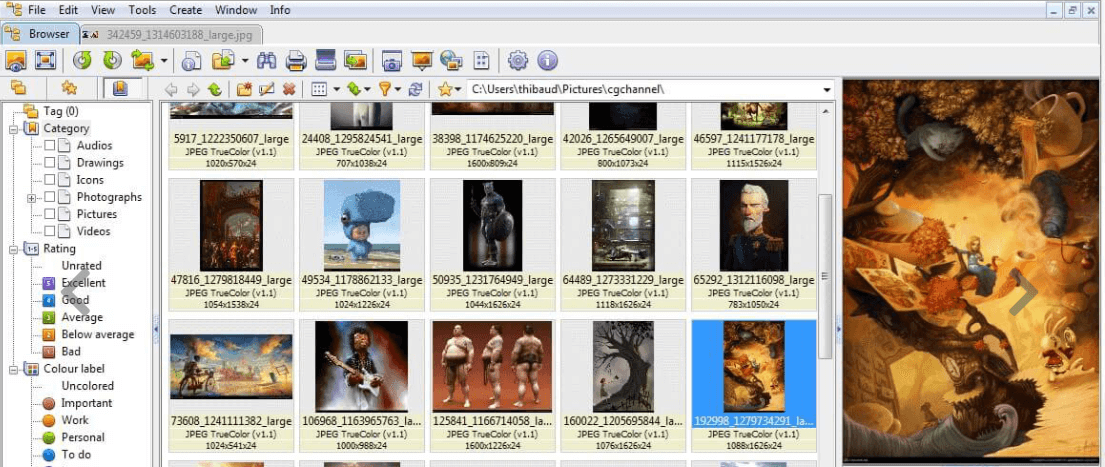Image resolution: width=1105 pixels, height=467 pixels.
Task: Open Settings with the gear icon
Action: 517,61
